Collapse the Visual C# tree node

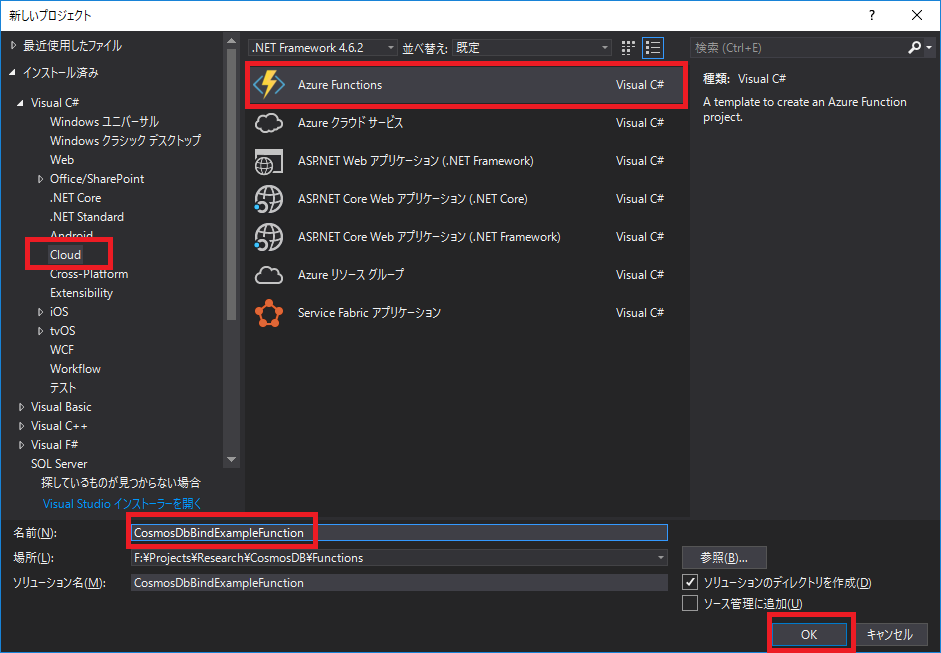(x=20, y=103)
